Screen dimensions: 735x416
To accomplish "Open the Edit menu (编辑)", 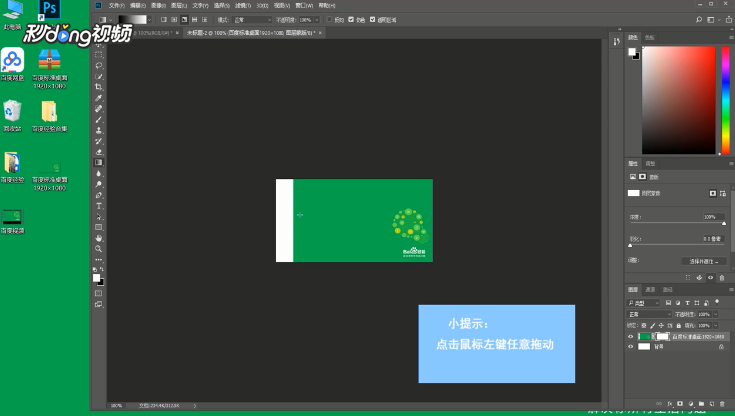I will [x=138, y=6].
